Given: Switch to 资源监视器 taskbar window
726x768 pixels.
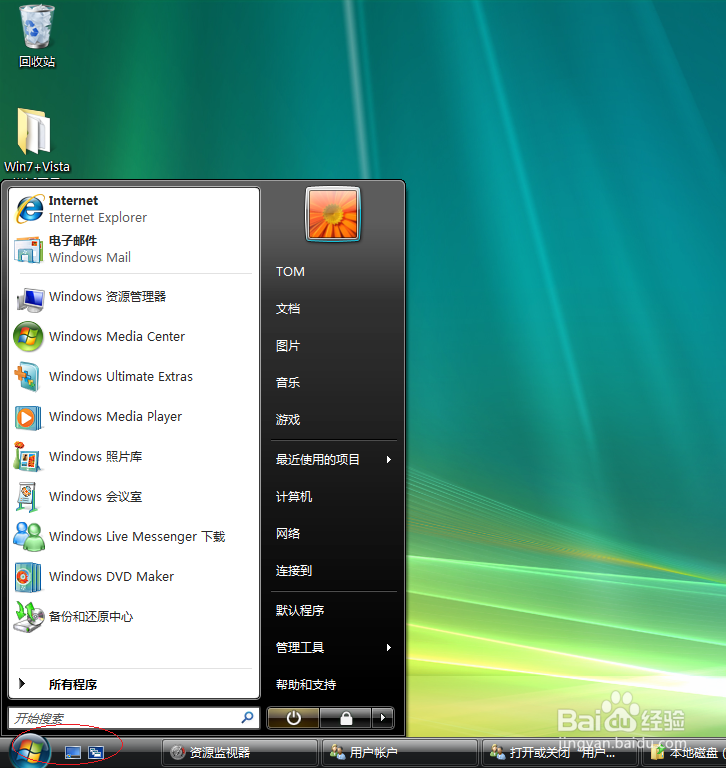Looking at the screenshot, I should pos(240,752).
